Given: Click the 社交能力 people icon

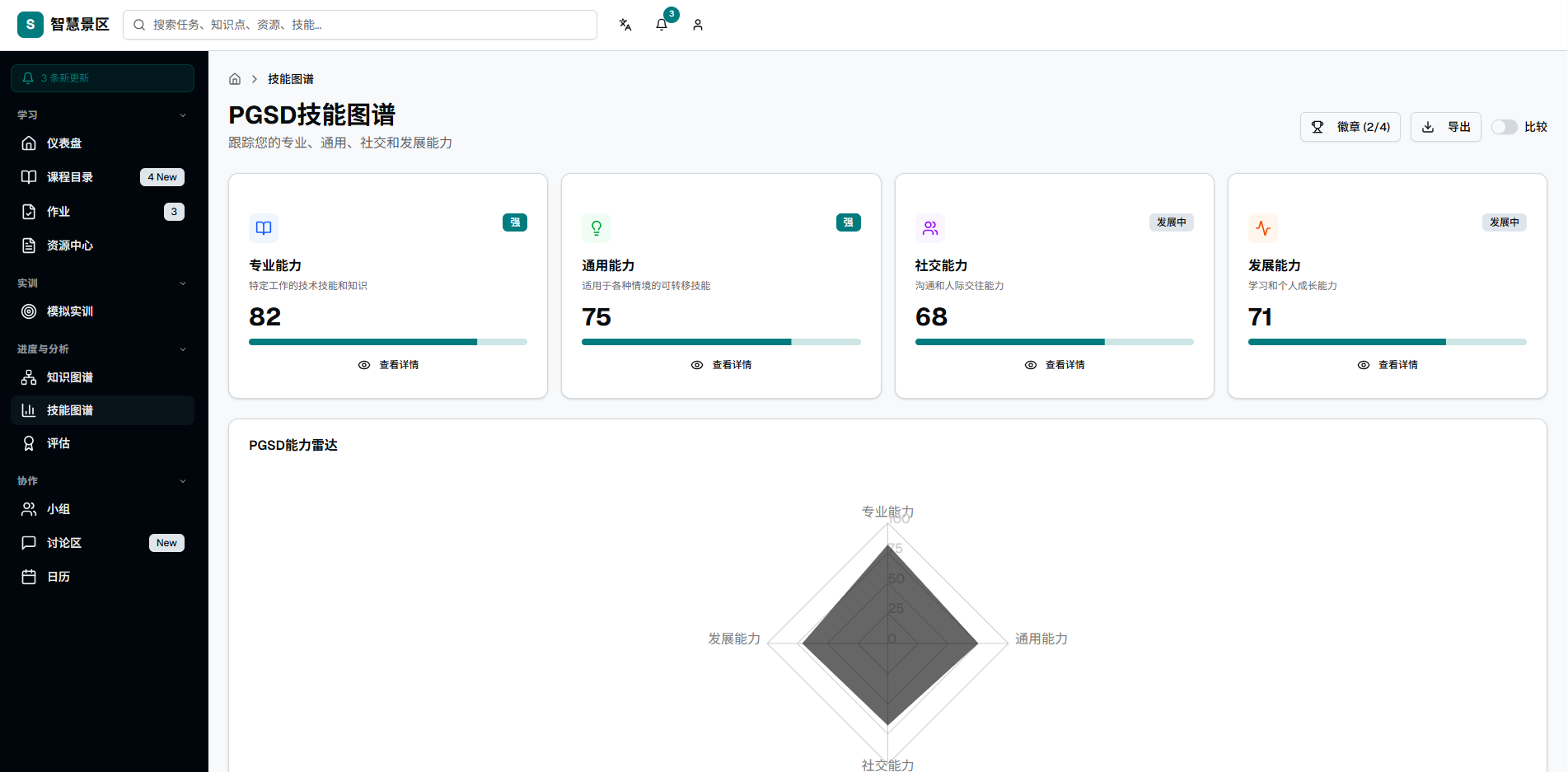Looking at the screenshot, I should pos(930,228).
